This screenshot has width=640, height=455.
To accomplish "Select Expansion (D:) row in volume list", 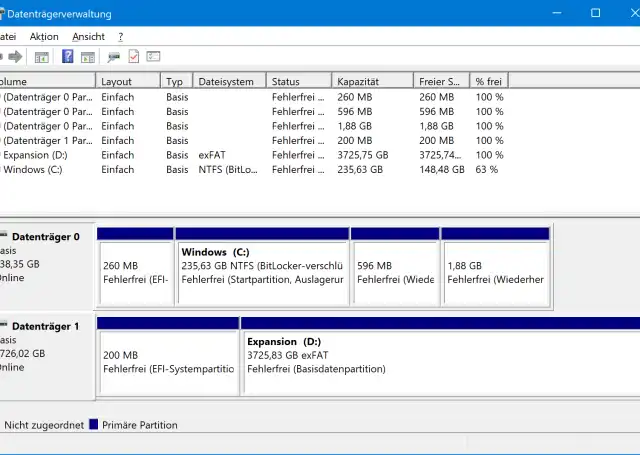I will [33, 156].
